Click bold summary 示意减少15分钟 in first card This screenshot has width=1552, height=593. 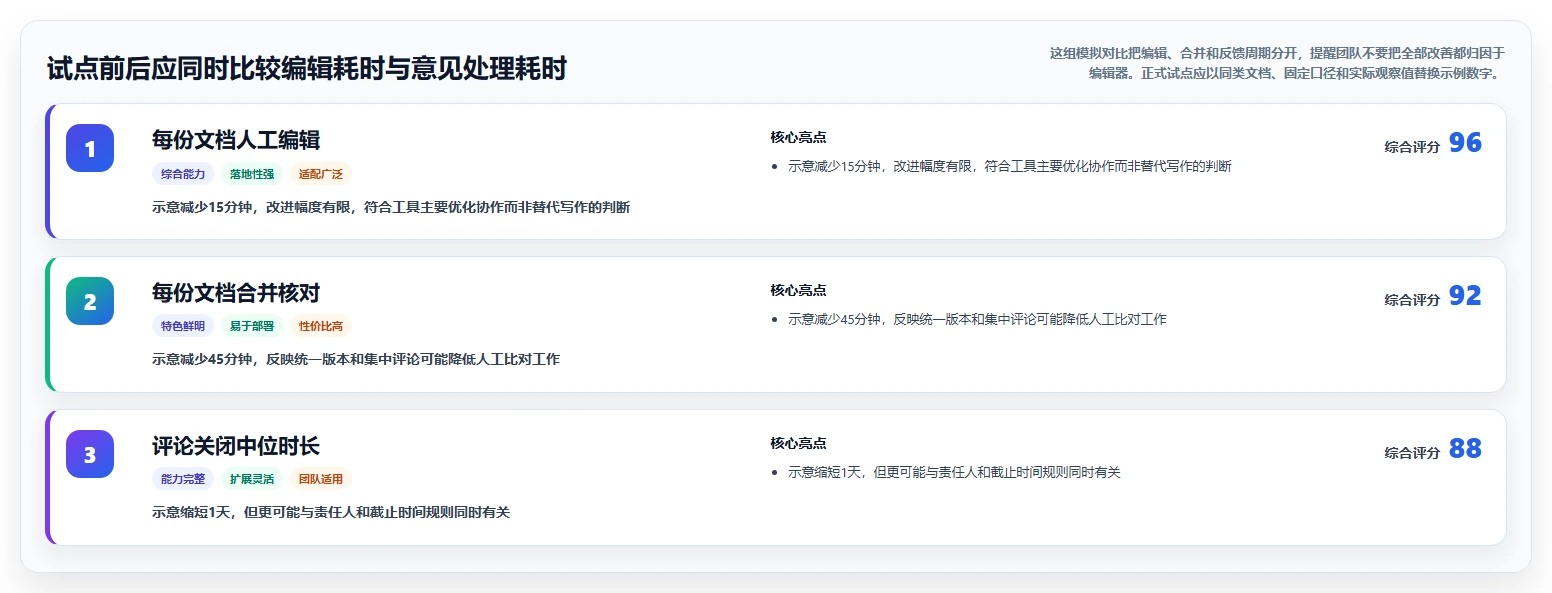pyautogui.click(x=391, y=208)
